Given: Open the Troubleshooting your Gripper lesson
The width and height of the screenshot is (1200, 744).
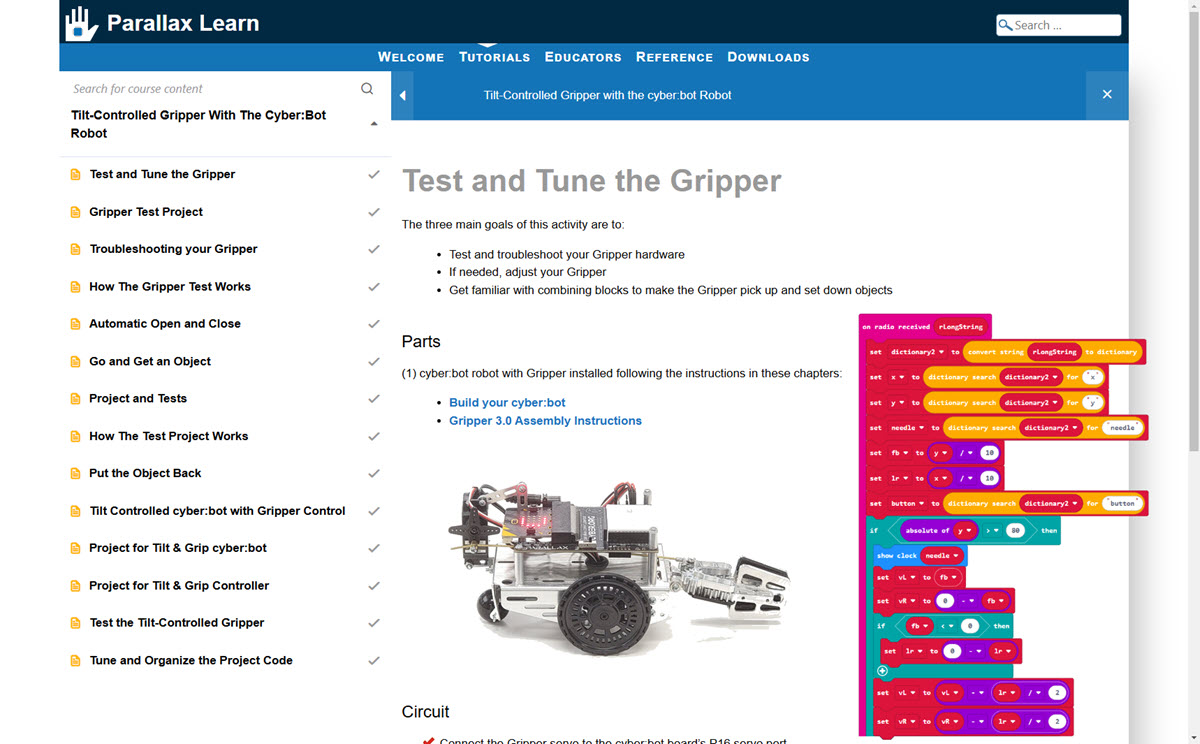Looking at the screenshot, I should click(x=173, y=249).
